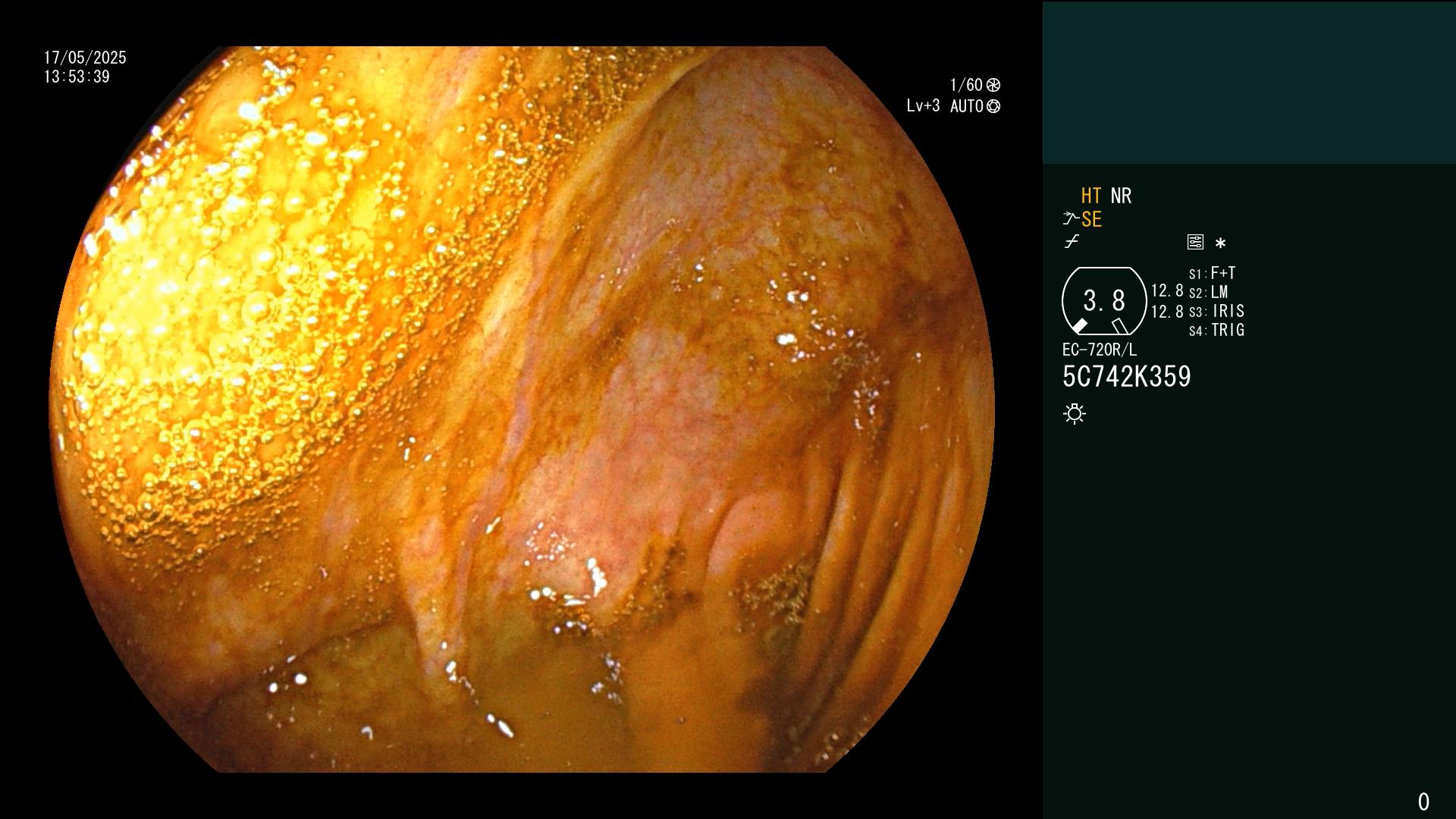Click the date 17/05/2025
1456x819 pixels.
(85, 58)
